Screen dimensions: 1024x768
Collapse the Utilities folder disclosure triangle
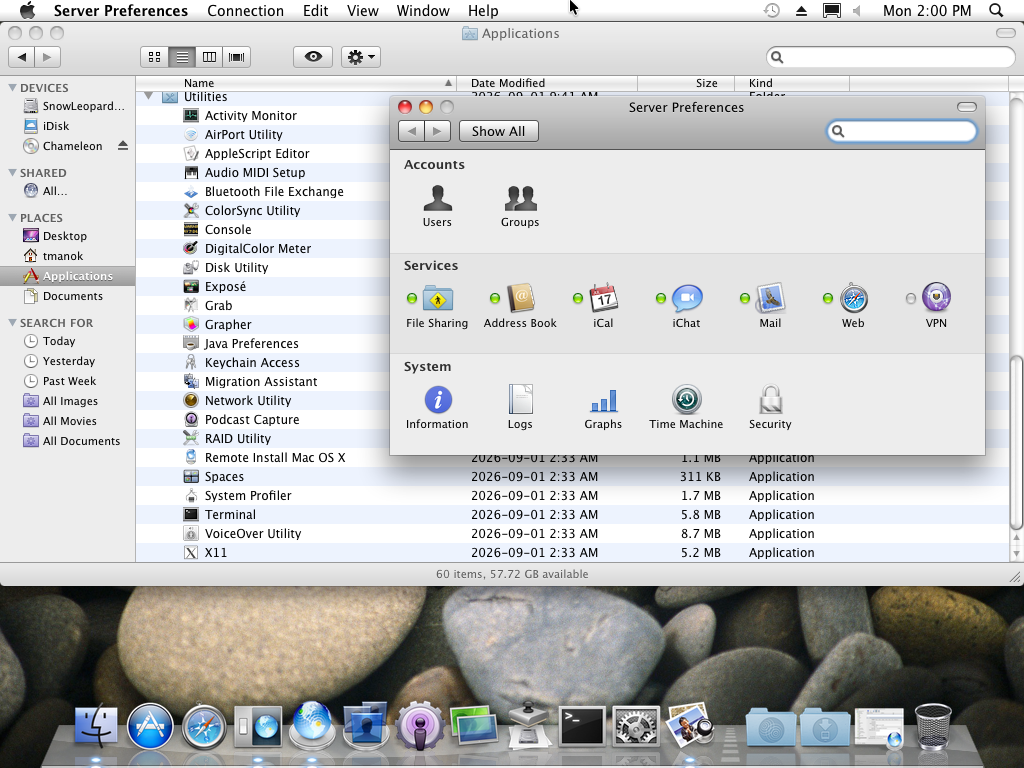pos(149,97)
